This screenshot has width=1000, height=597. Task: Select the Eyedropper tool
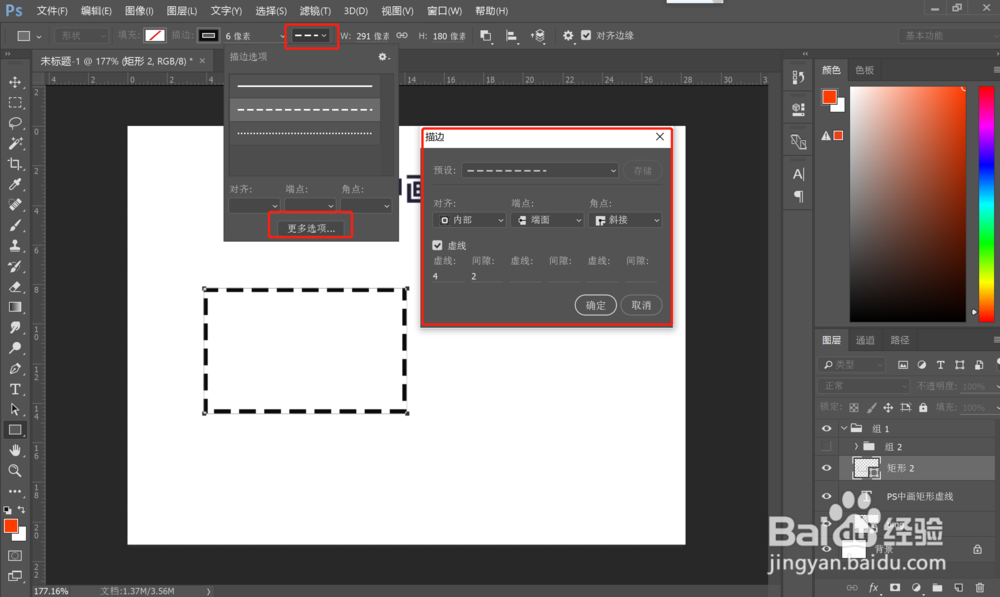pyautogui.click(x=15, y=184)
